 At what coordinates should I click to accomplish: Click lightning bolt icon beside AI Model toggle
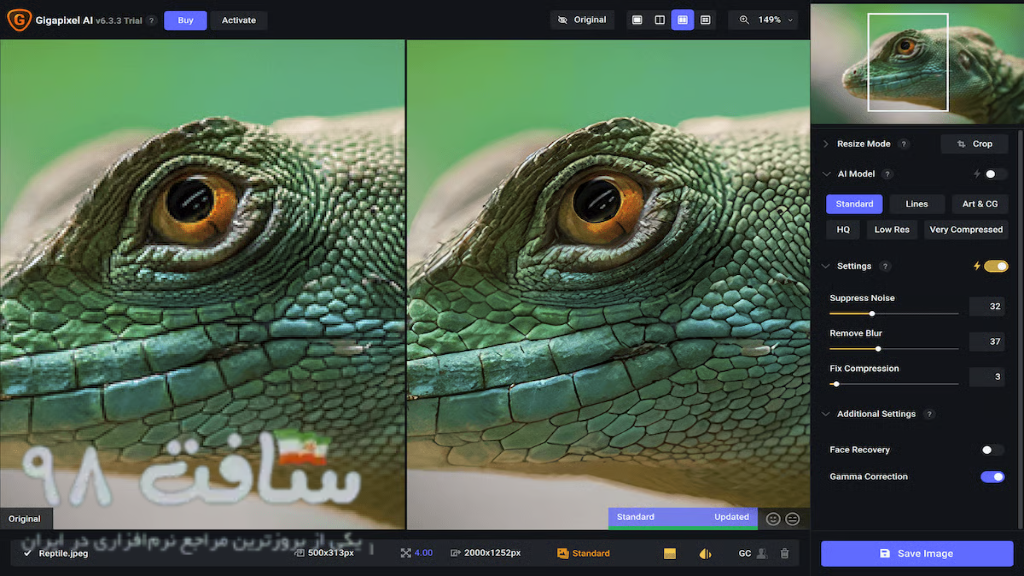coord(977,174)
